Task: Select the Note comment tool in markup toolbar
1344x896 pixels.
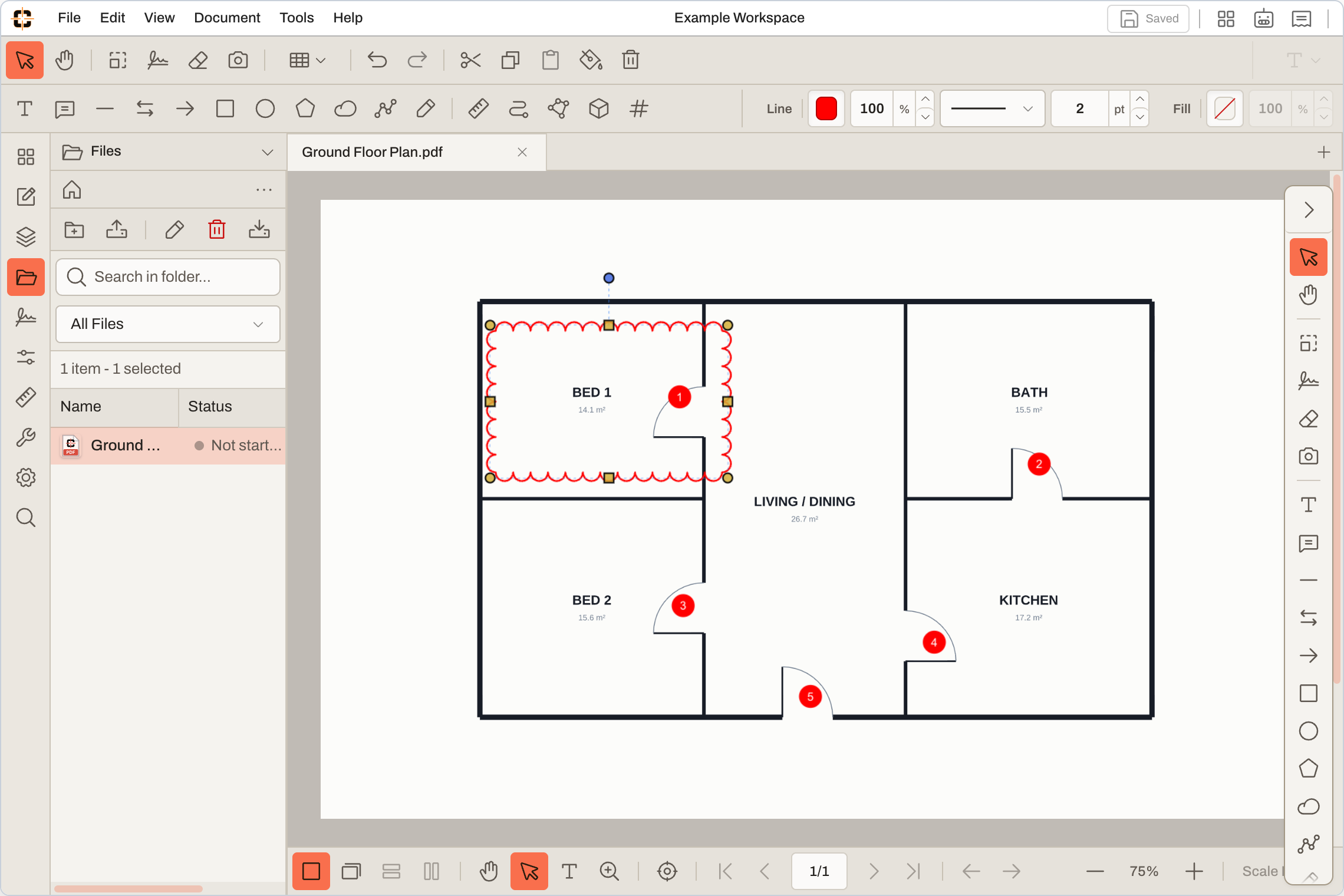Action: coord(65,108)
